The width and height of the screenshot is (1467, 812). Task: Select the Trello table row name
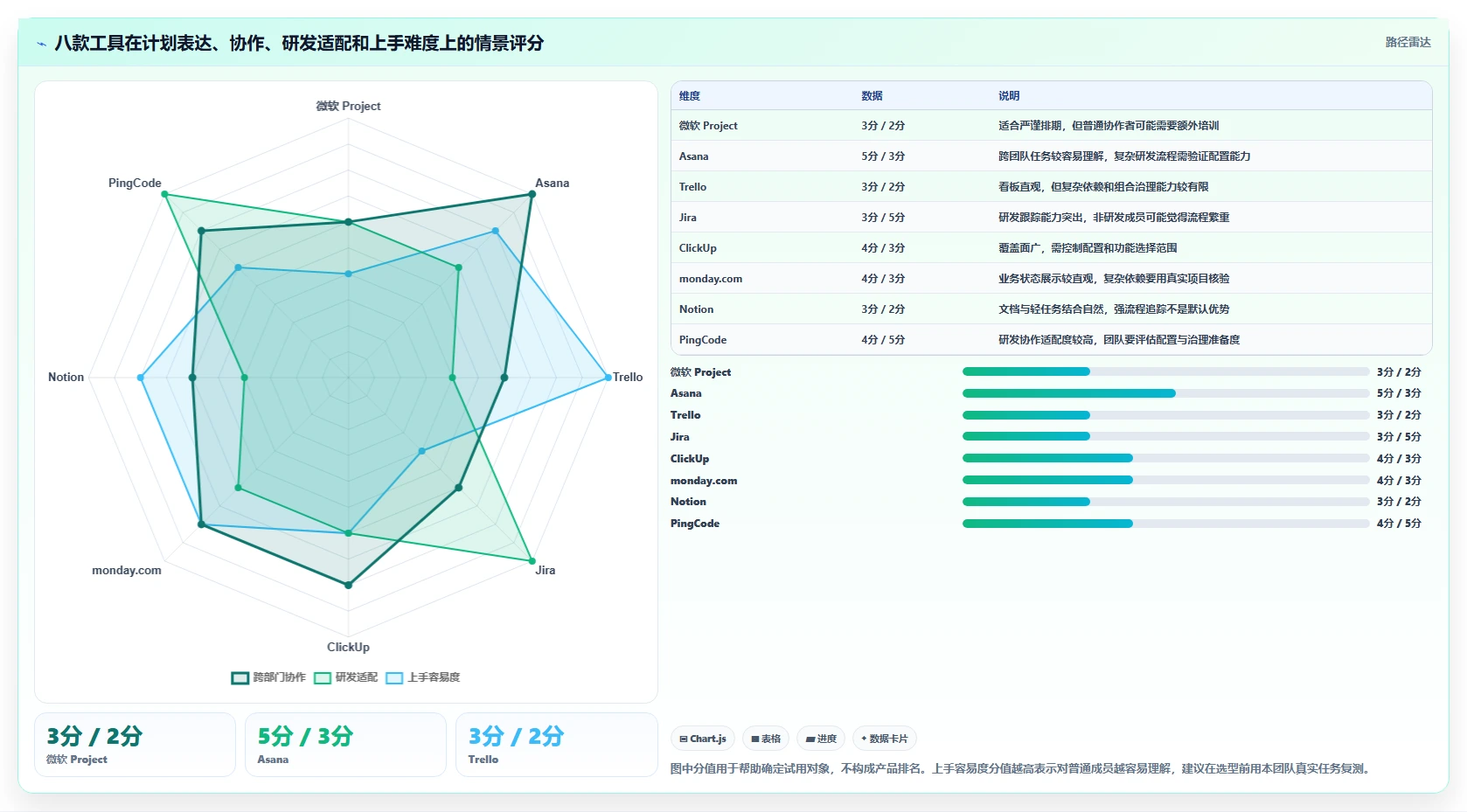692,187
